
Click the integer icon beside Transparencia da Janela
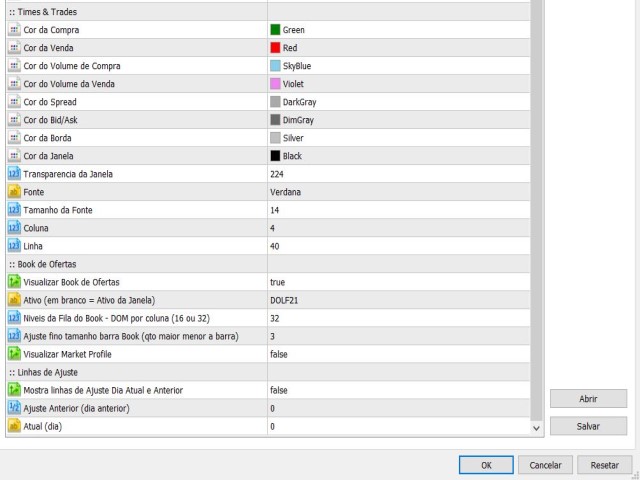[14, 174]
